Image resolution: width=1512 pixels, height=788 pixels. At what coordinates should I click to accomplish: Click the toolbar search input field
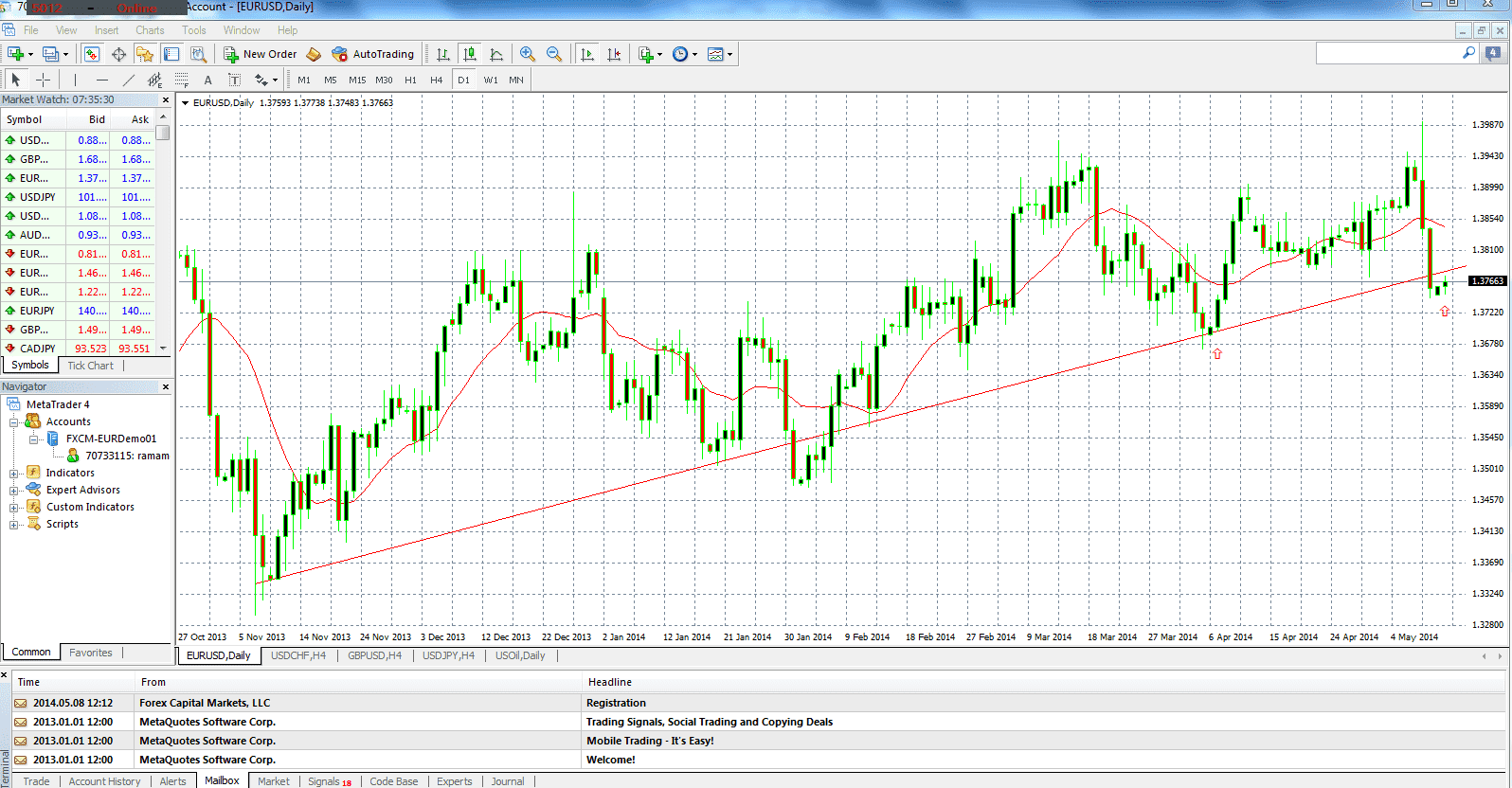1389,53
